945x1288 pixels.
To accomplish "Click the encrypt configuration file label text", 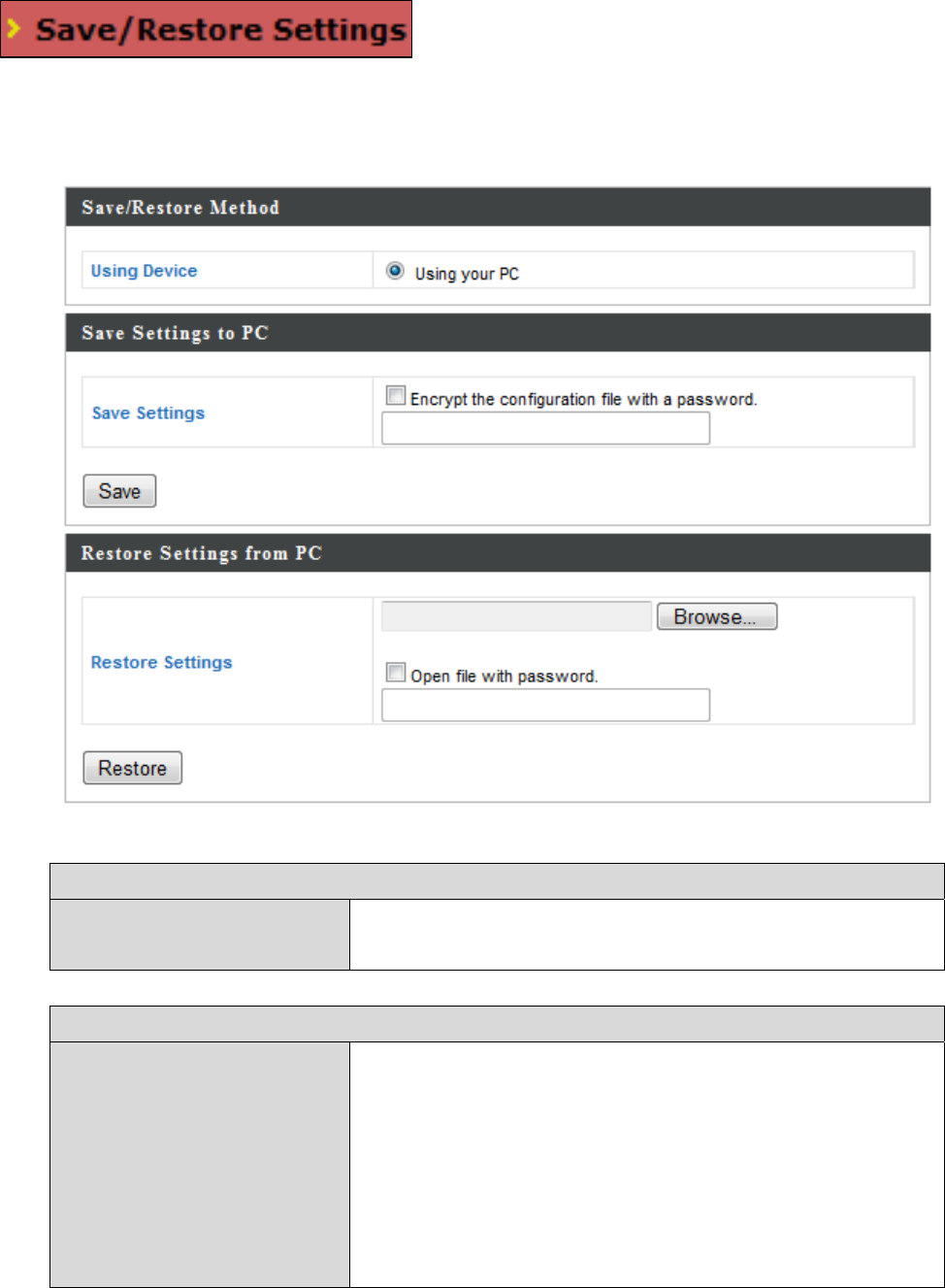I will [583, 399].
